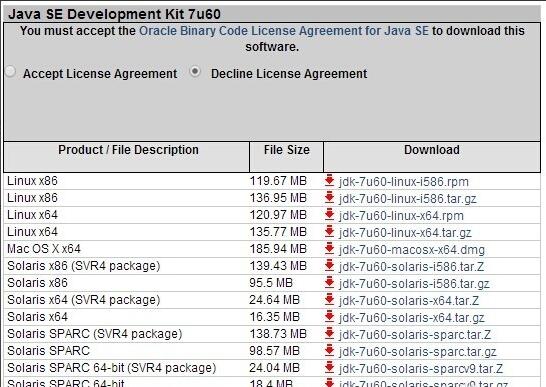The image size is (546, 387).
Task: Click download icon next to jdk-7u60-linux-x64.tar.gz
Action: (x=329, y=232)
